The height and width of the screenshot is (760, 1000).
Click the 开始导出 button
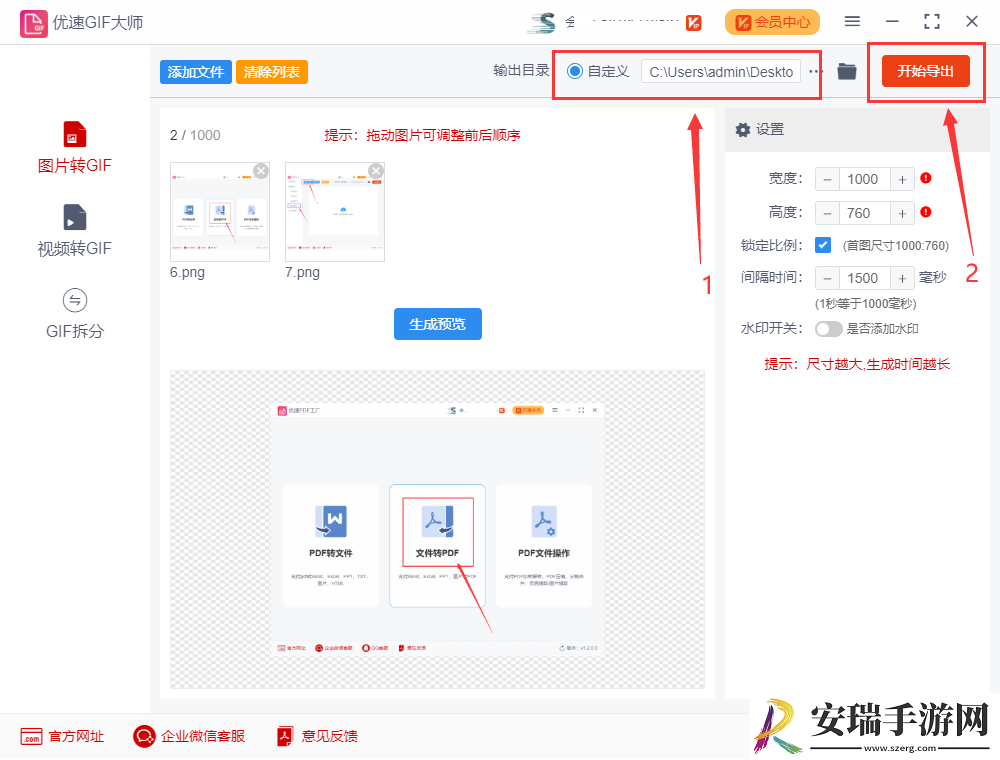[925, 71]
